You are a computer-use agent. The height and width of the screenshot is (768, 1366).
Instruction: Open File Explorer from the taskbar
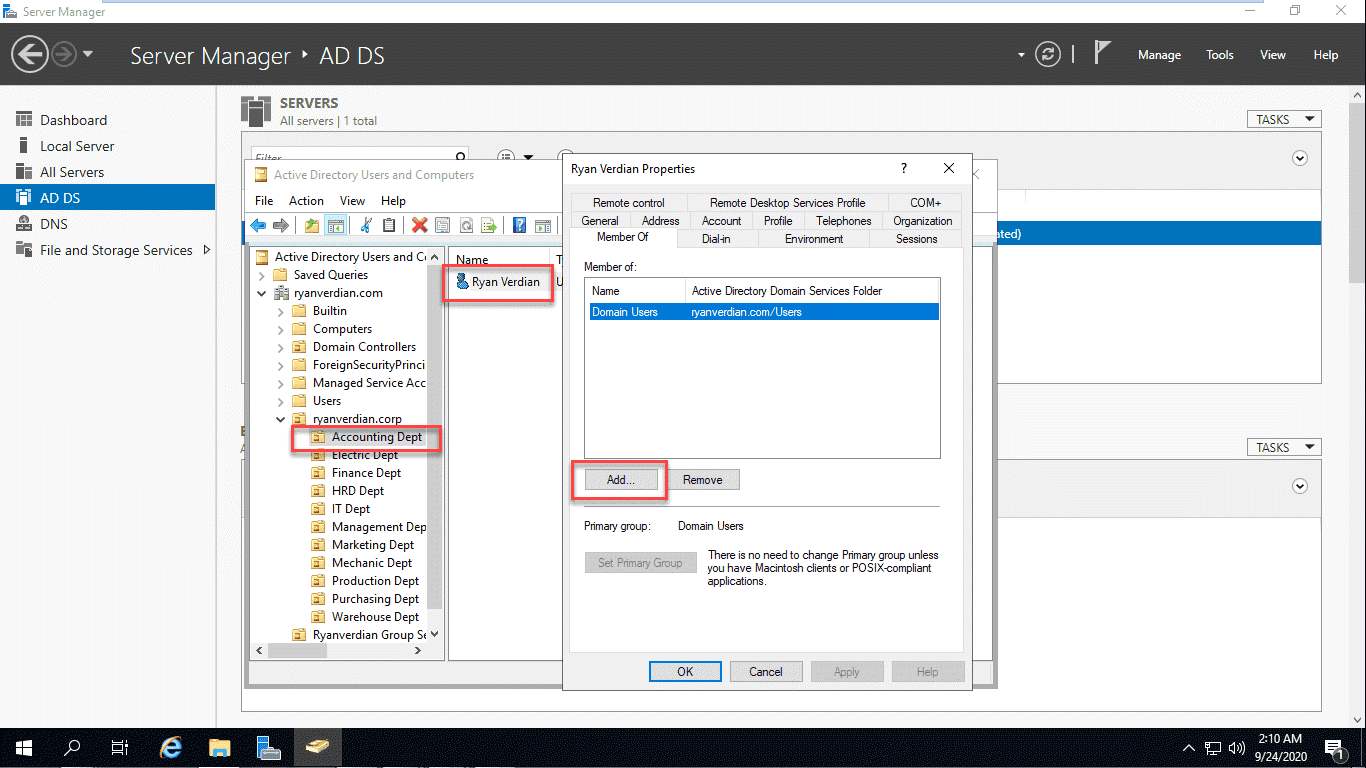220,747
